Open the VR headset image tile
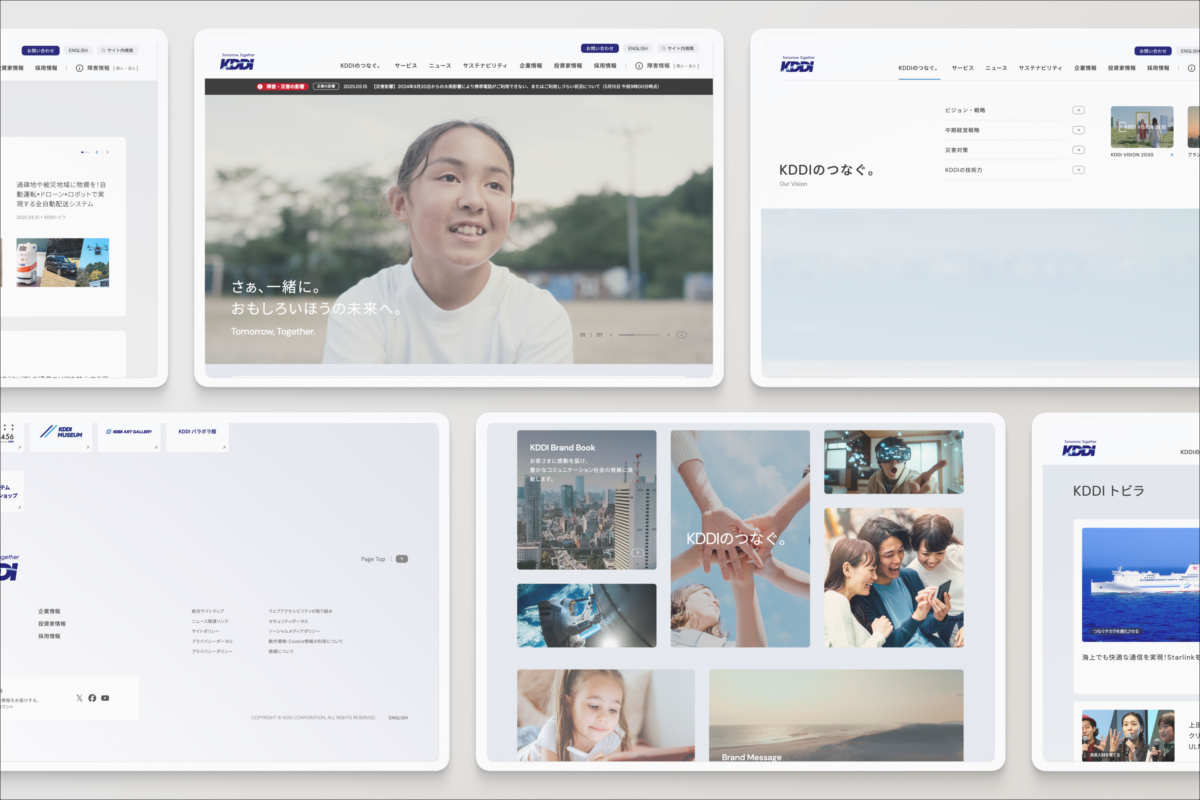Screen dimensions: 1200x800 [894, 462]
